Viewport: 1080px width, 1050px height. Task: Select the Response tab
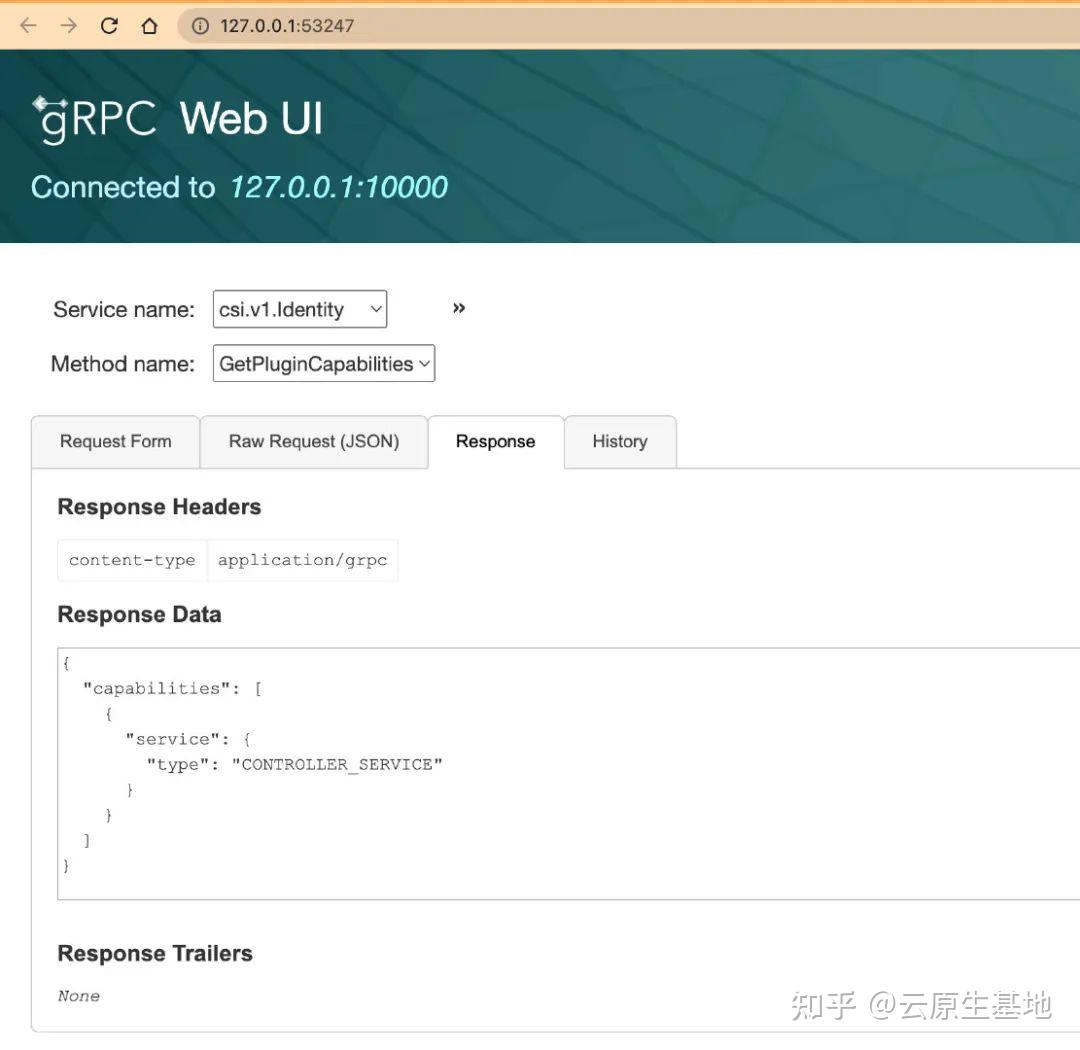point(496,442)
